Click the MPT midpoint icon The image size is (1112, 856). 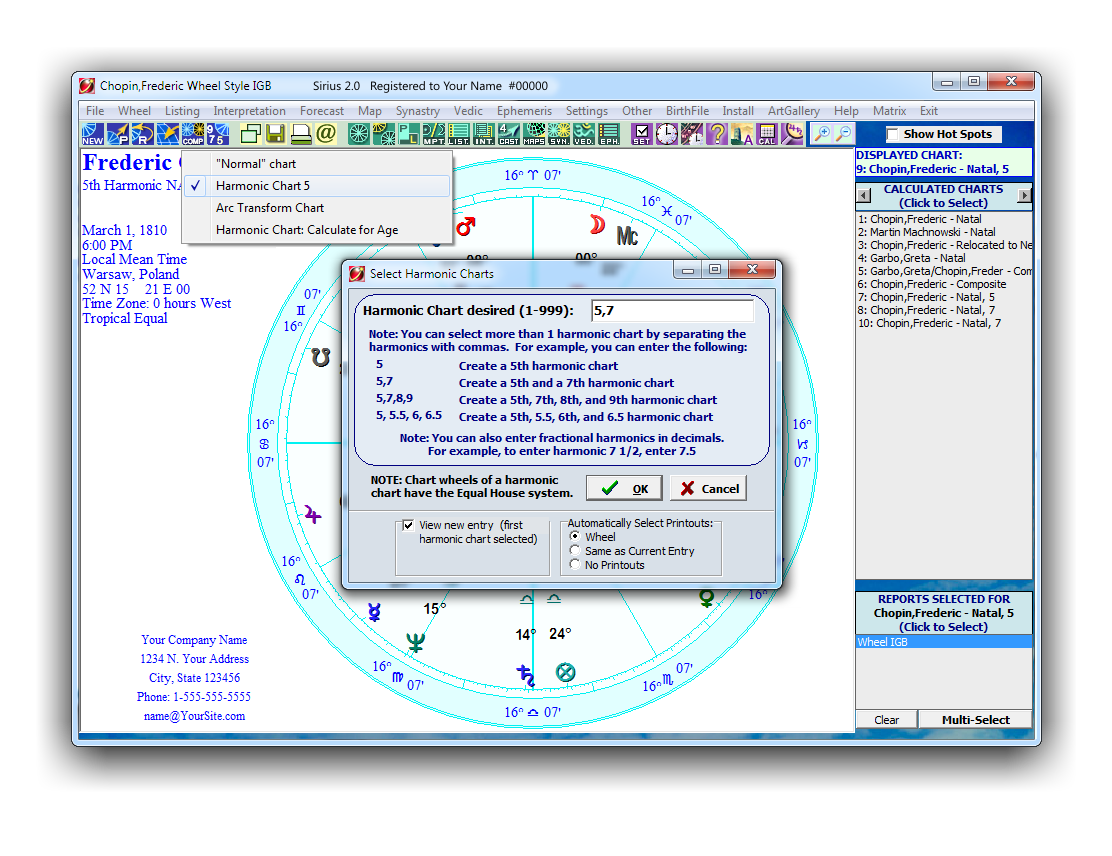click(x=433, y=134)
